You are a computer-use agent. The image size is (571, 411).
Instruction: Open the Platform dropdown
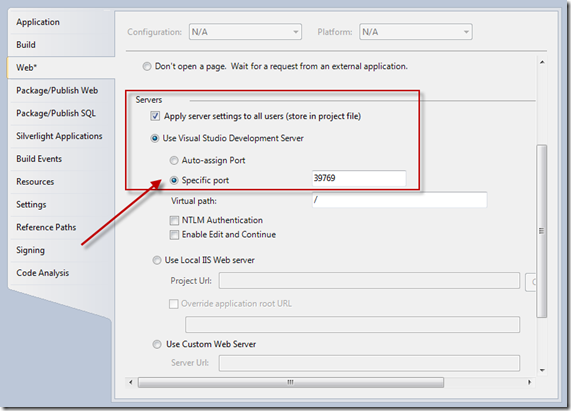tap(416, 32)
